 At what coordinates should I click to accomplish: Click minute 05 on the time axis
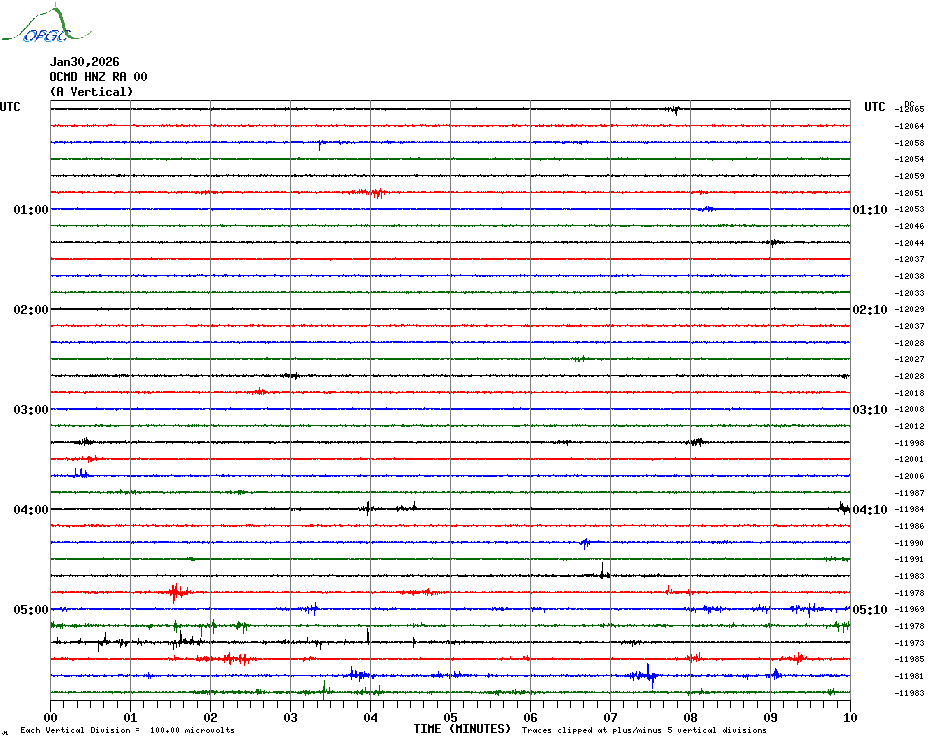click(450, 717)
